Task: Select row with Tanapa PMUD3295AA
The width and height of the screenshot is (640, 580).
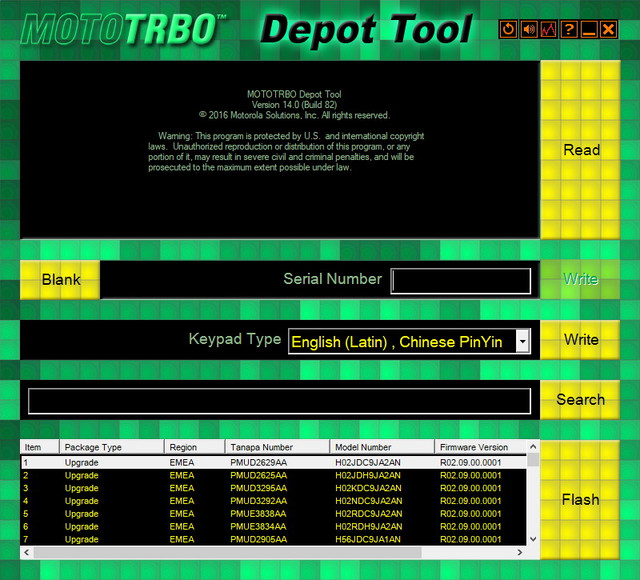Action: [x=273, y=488]
